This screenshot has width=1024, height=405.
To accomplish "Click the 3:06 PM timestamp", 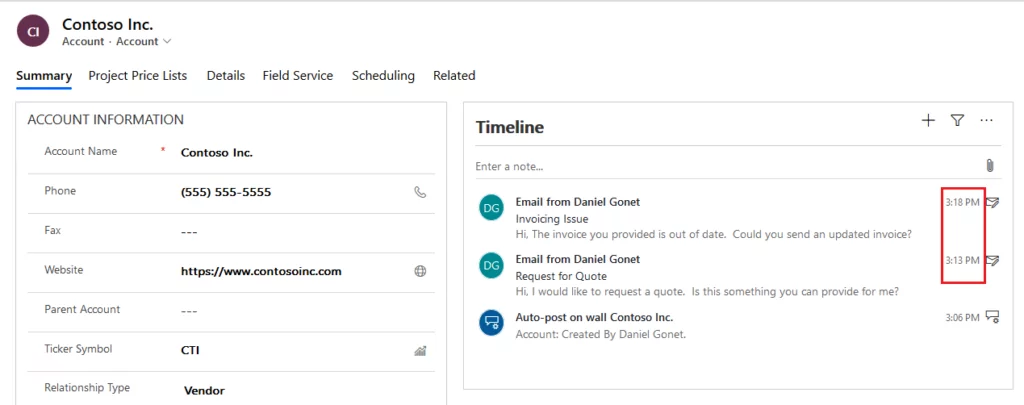I will [x=963, y=317].
